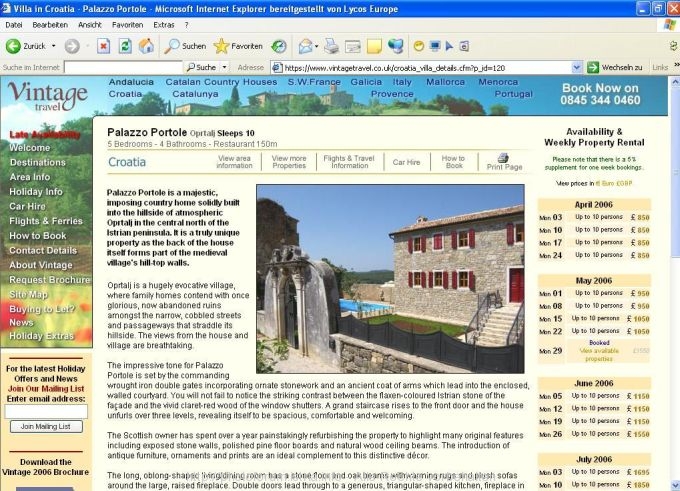Open the mail icon dropdown arrow

(x=316, y=46)
